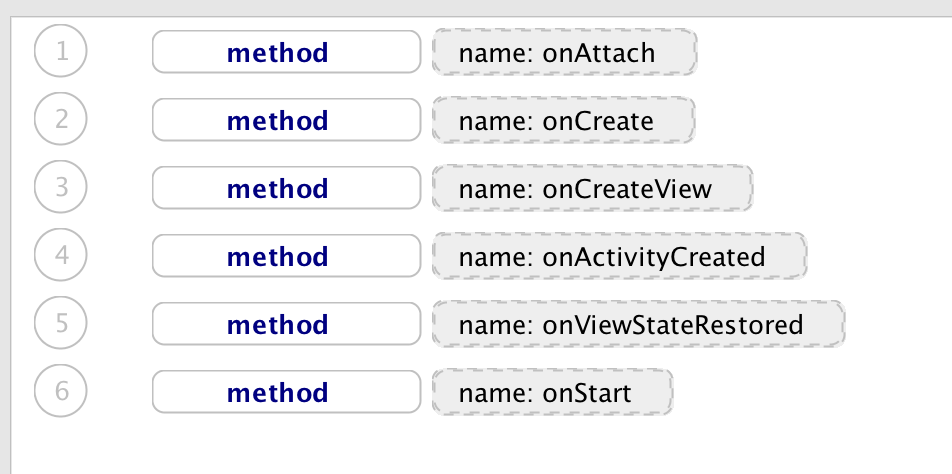Click the name: onActivityCreated property field
Viewport: 952px width, 474px height.
pyautogui.click(x=619, y=256)
